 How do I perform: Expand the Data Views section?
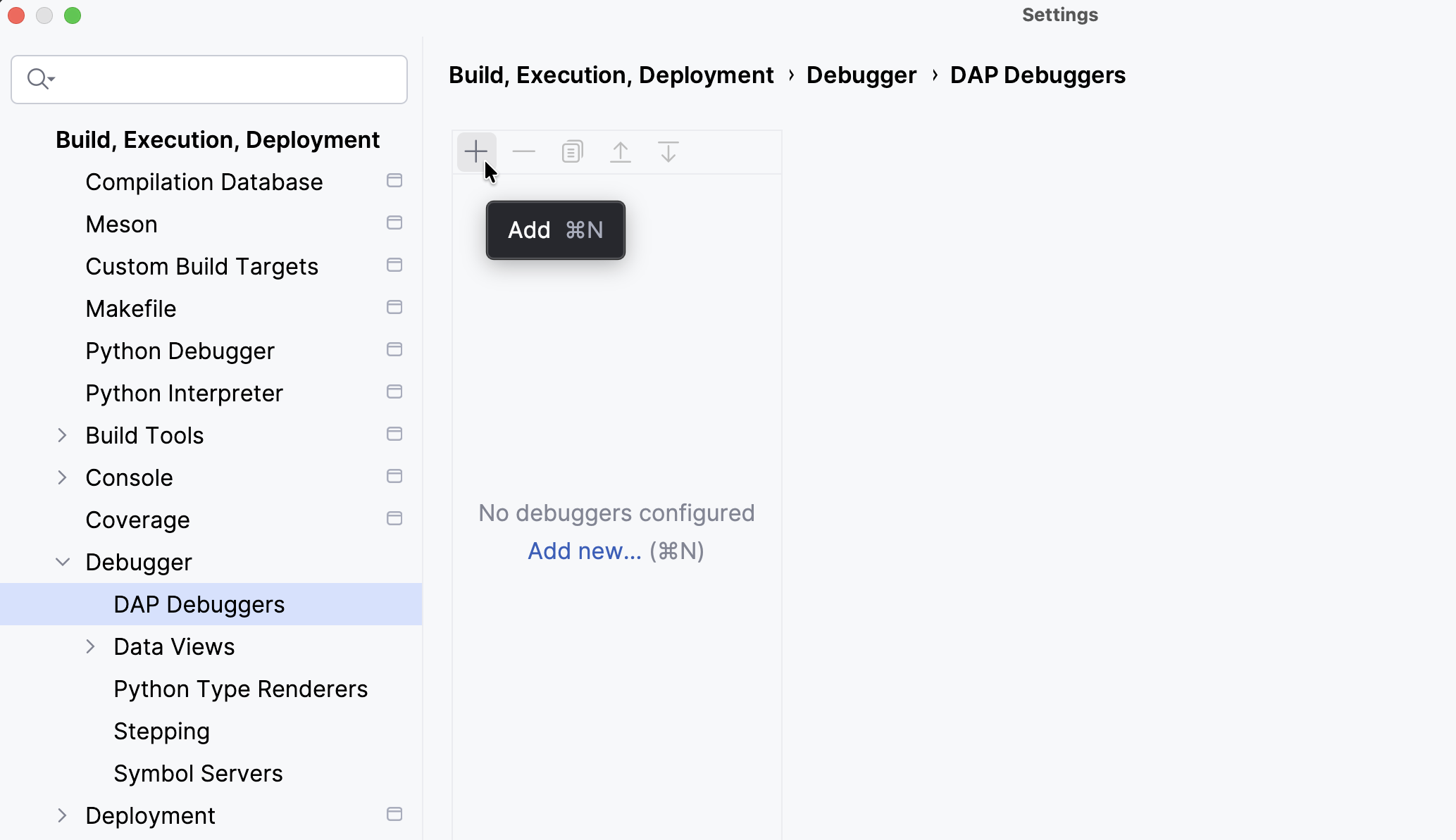(x=90, y=646)
